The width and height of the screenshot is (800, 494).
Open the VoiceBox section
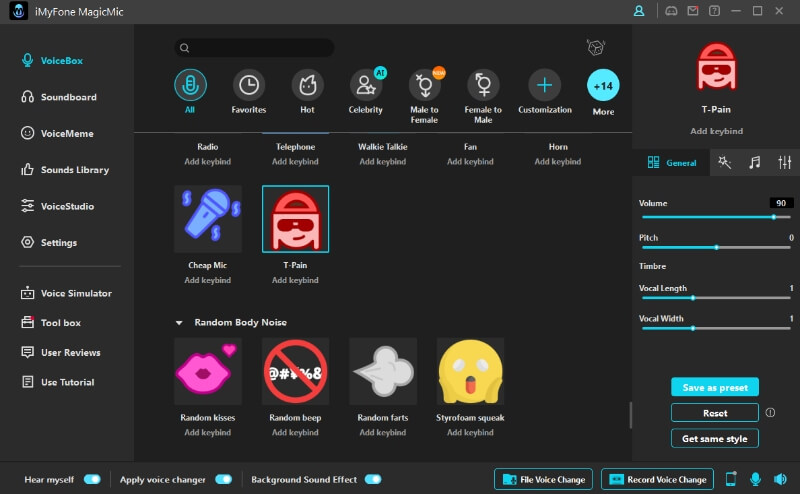click(x=52, y=61)
